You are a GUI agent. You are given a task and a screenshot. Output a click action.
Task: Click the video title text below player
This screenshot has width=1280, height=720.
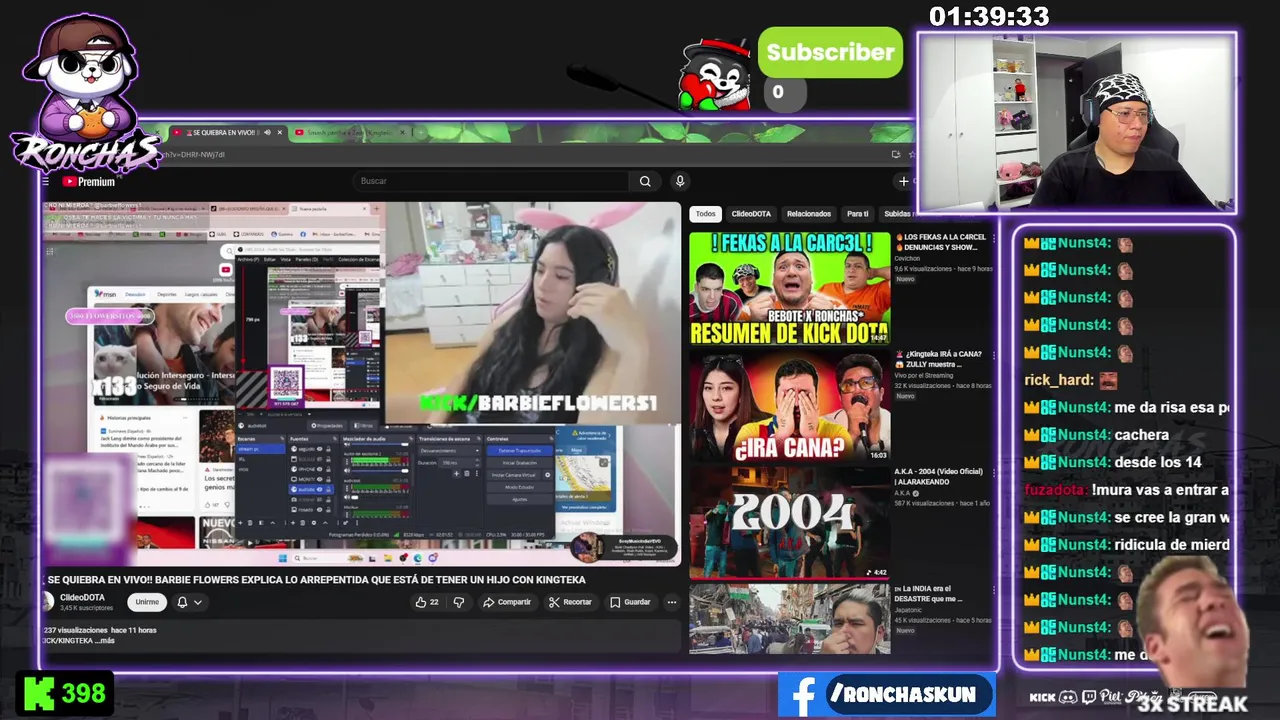tap(316, 580)
